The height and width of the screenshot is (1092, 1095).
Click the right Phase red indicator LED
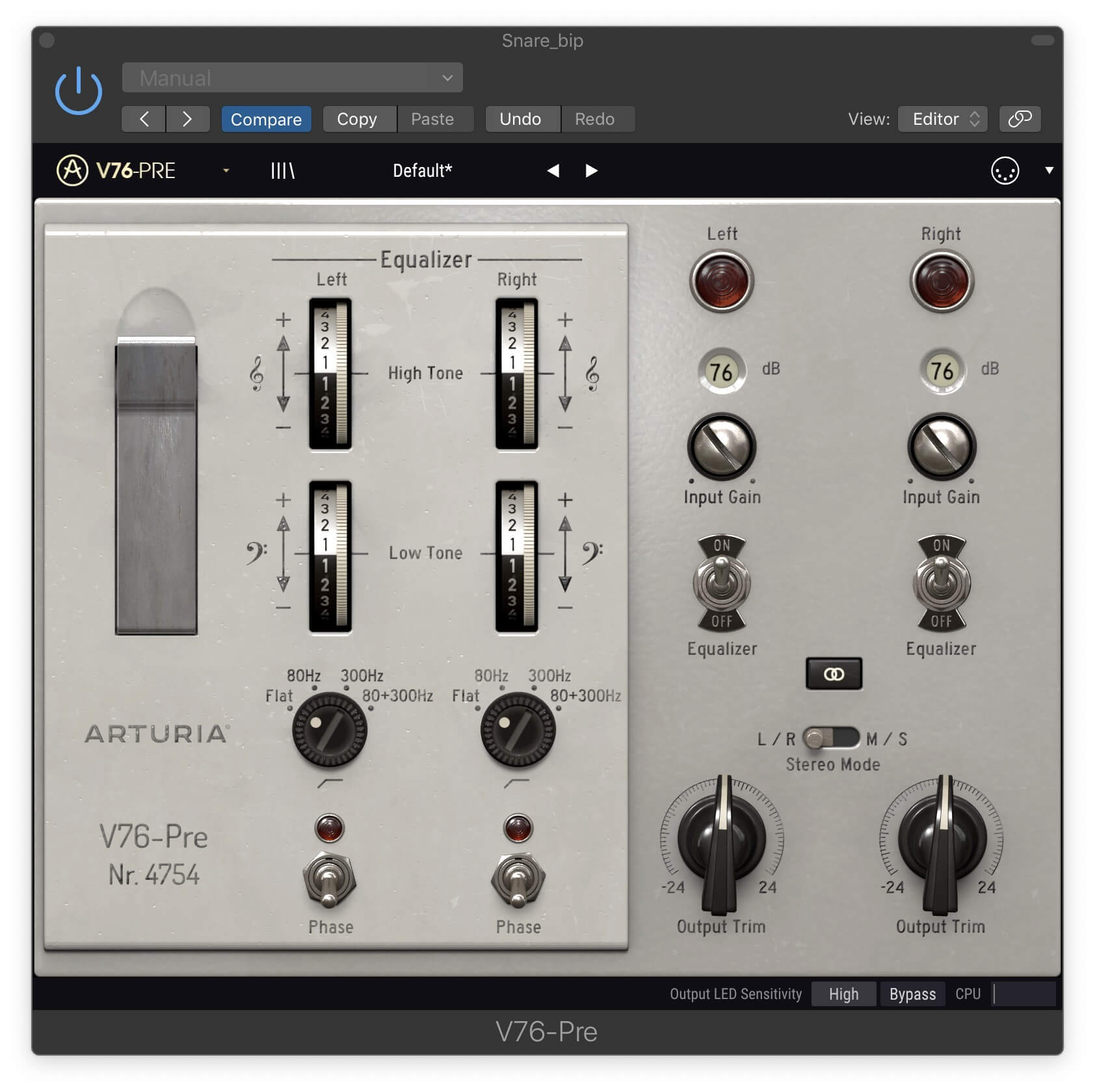pyautogui.click(x=518, y=828)
